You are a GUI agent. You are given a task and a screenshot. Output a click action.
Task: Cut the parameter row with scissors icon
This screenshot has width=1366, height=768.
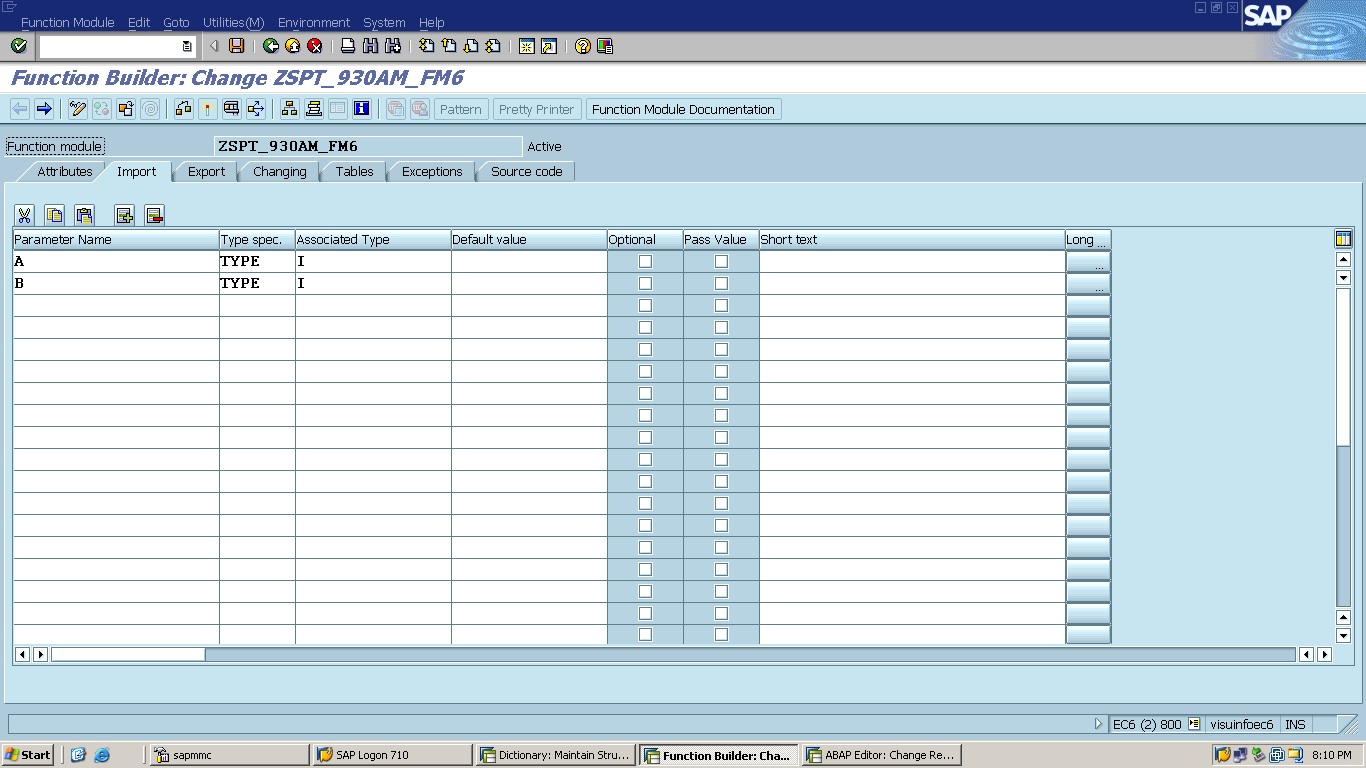point(24,215)
